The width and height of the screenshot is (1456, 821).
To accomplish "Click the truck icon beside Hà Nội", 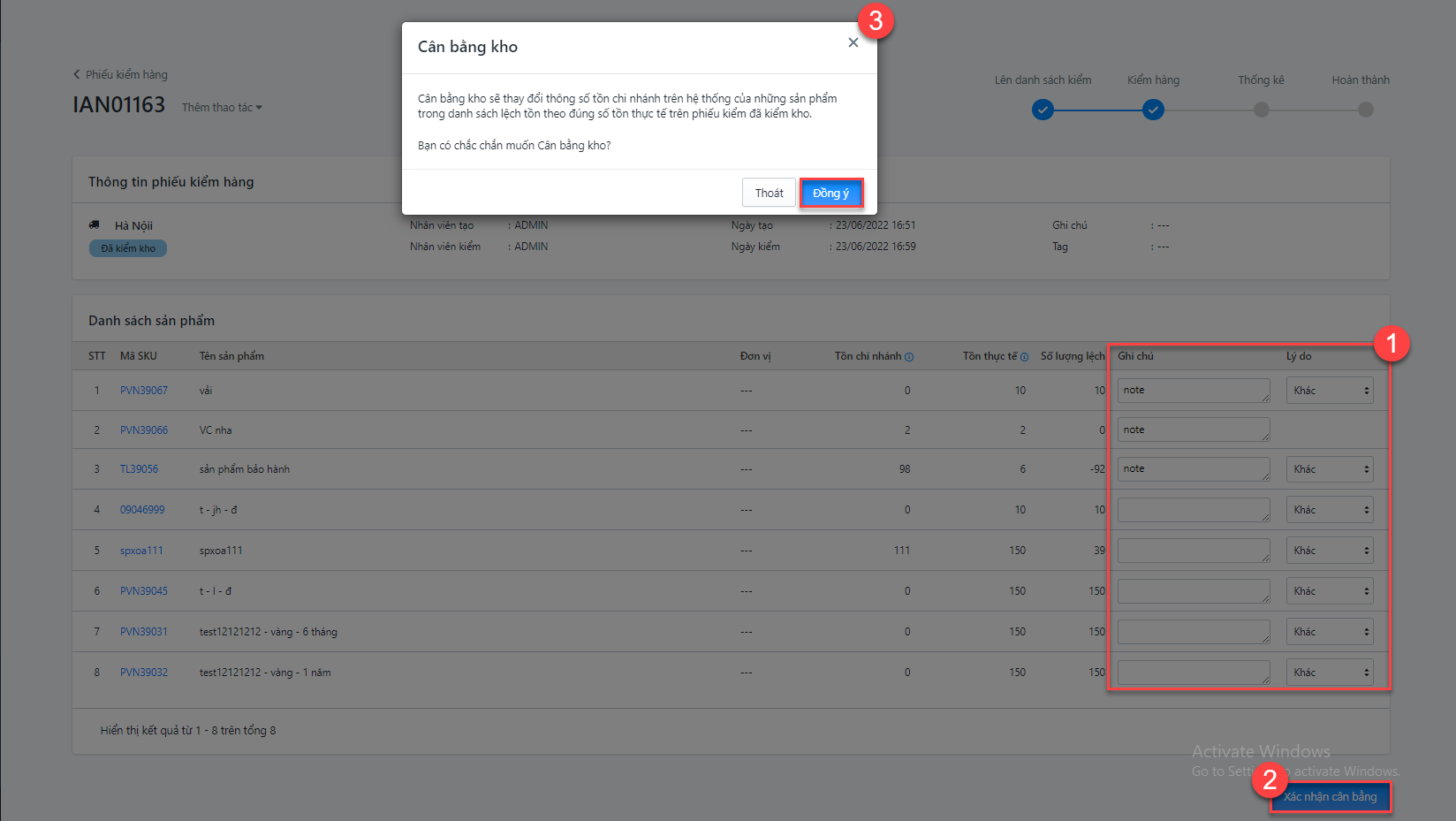I will [x=95, y=224].
